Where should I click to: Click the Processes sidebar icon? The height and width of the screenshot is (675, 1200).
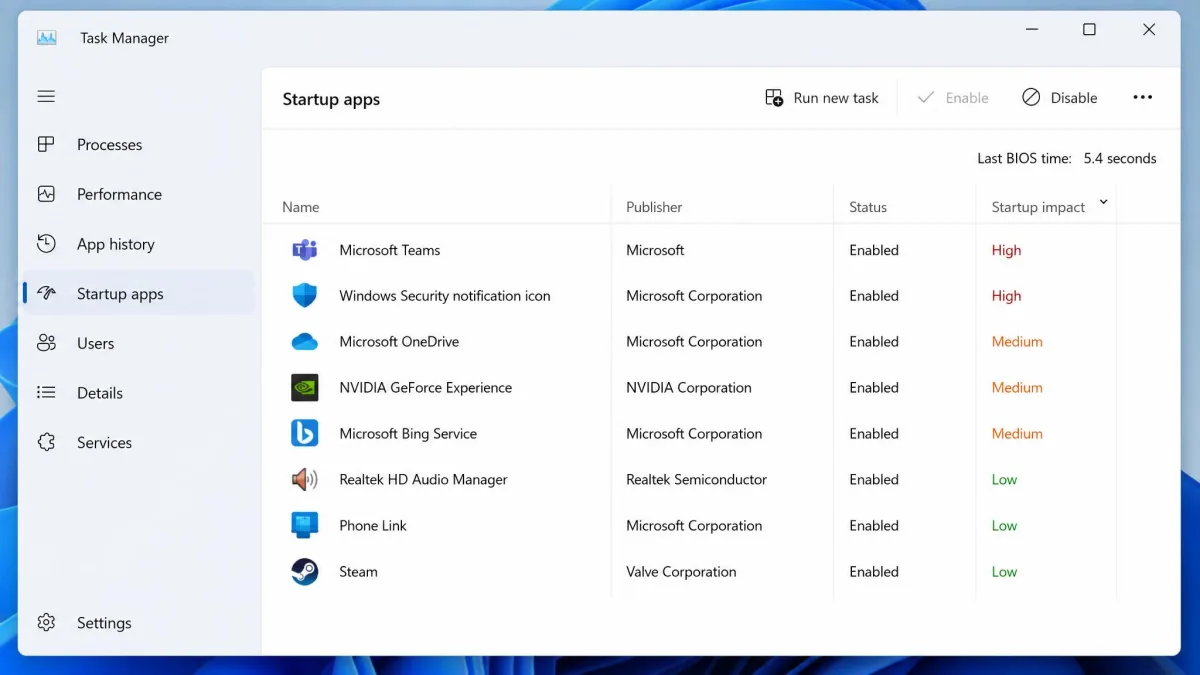click(46, 144)
